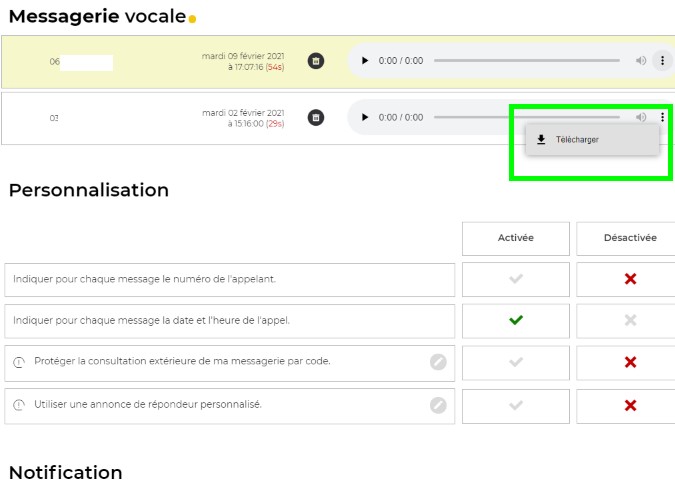Choose Télécharger from the popup menu
This screenshot has height=489, width=675.
point(592,139)
